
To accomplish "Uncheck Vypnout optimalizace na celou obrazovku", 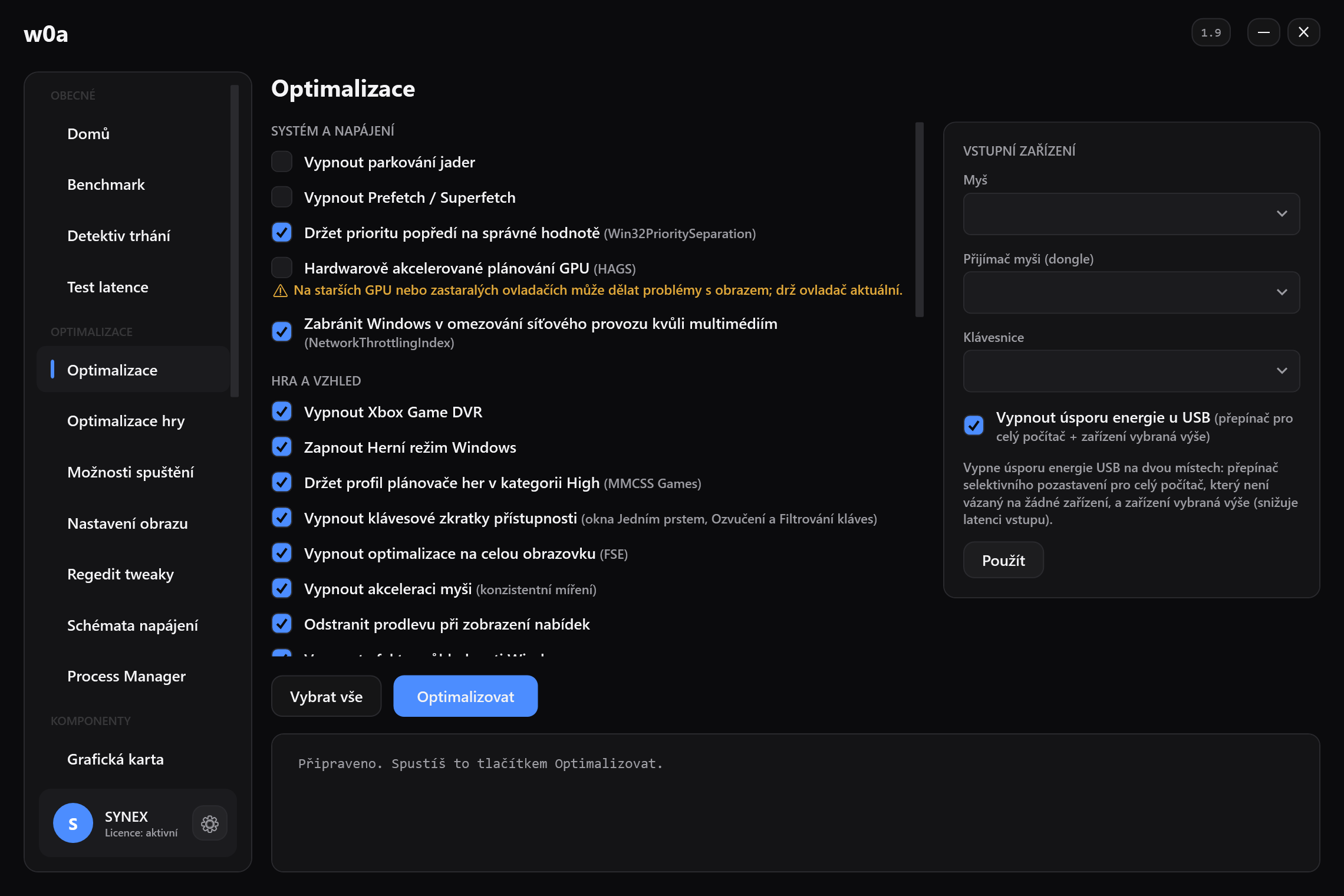I will click(282, 553).
